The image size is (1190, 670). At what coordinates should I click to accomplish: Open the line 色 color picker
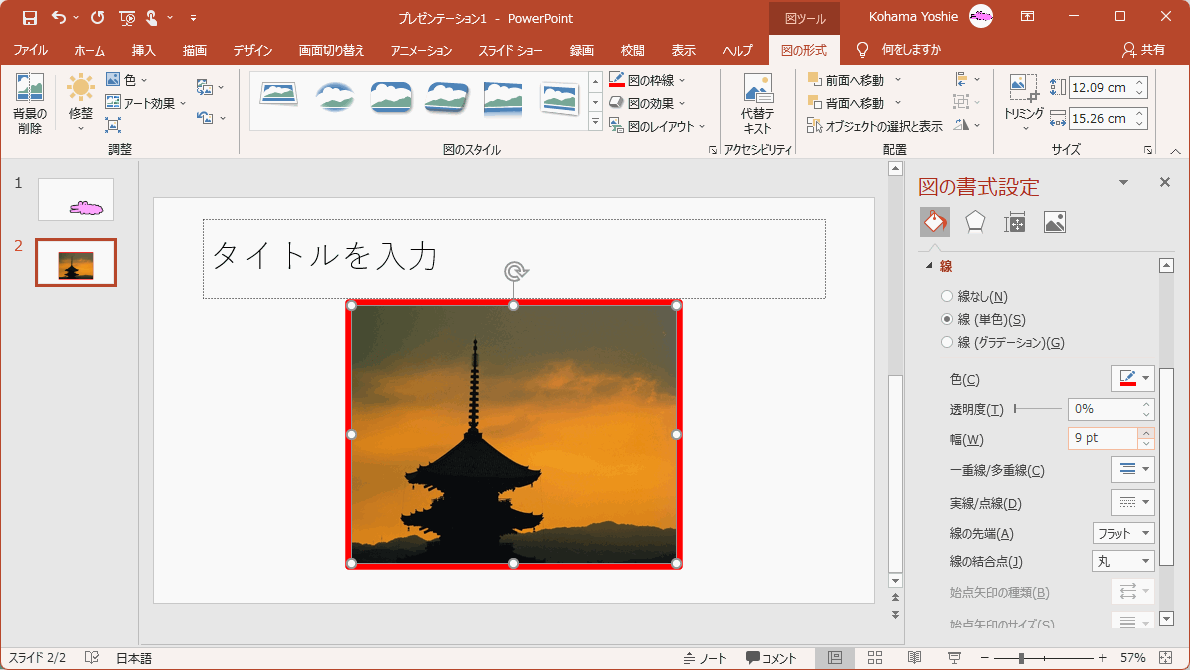[x=1132, y=378]
